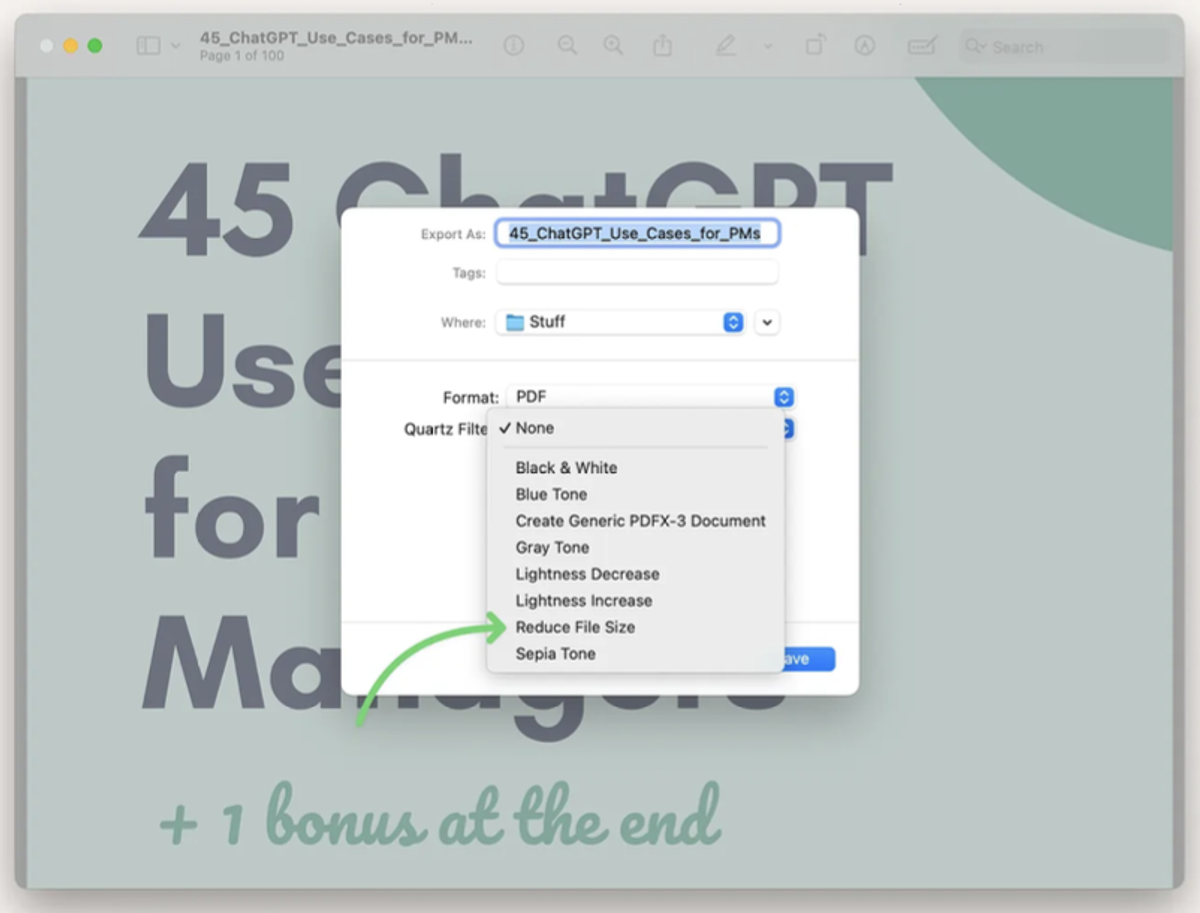The width and height of the screenshot is (1200, 913).
Task: Maximize the Preview window with green button
Action: [x=95, y=46]
